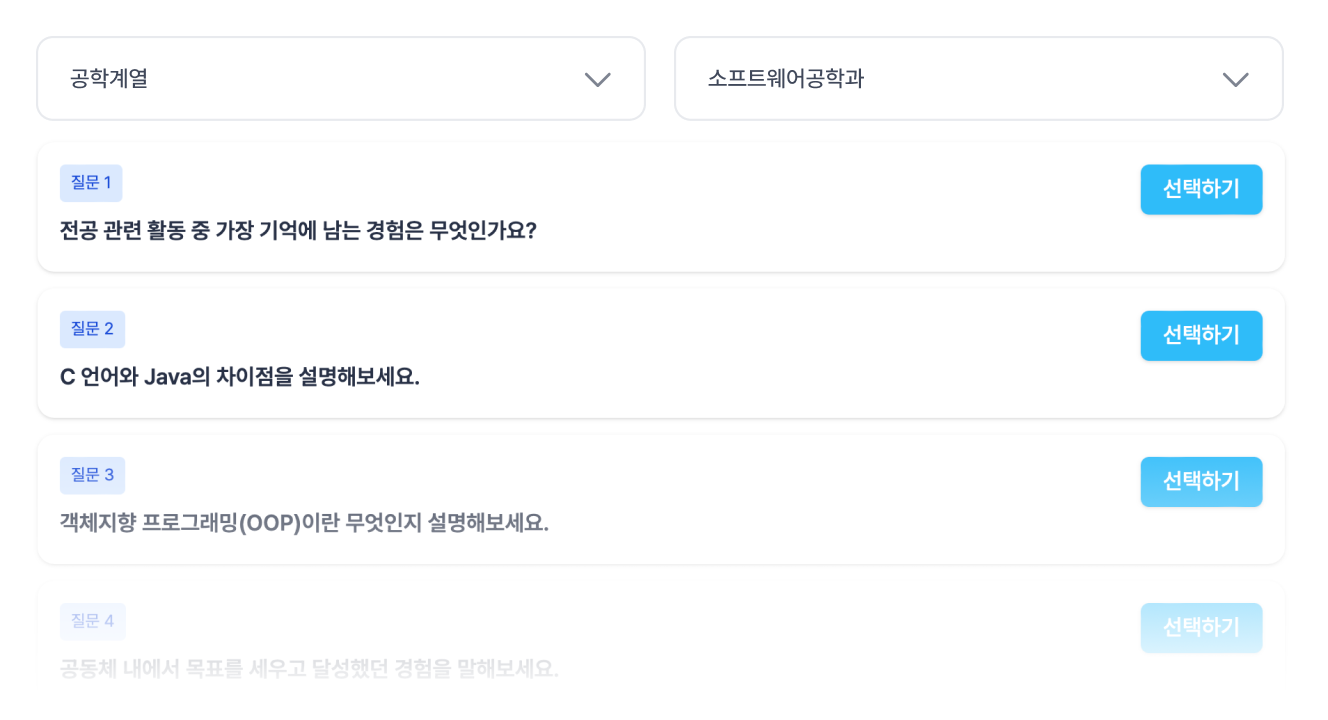The width and height of the screenshot is (1328, 720).
Task: Click the 공학계열 selected value text
Action: [109, 79]
